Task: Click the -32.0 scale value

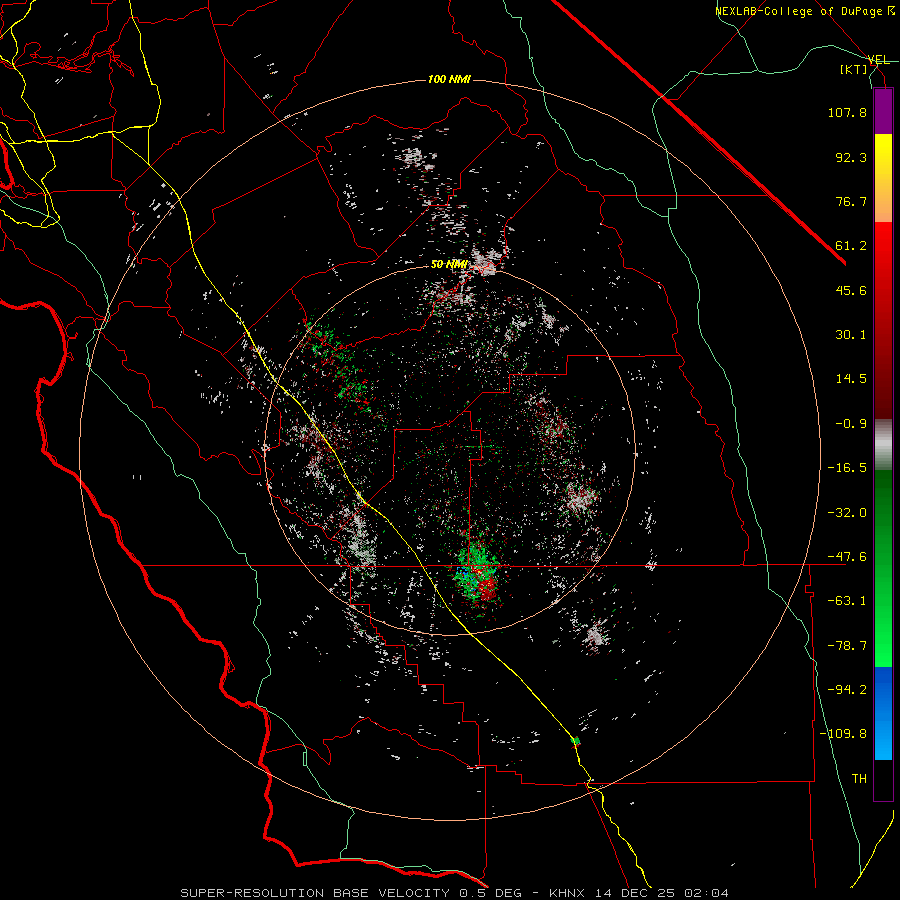Action: pos(847,513)
